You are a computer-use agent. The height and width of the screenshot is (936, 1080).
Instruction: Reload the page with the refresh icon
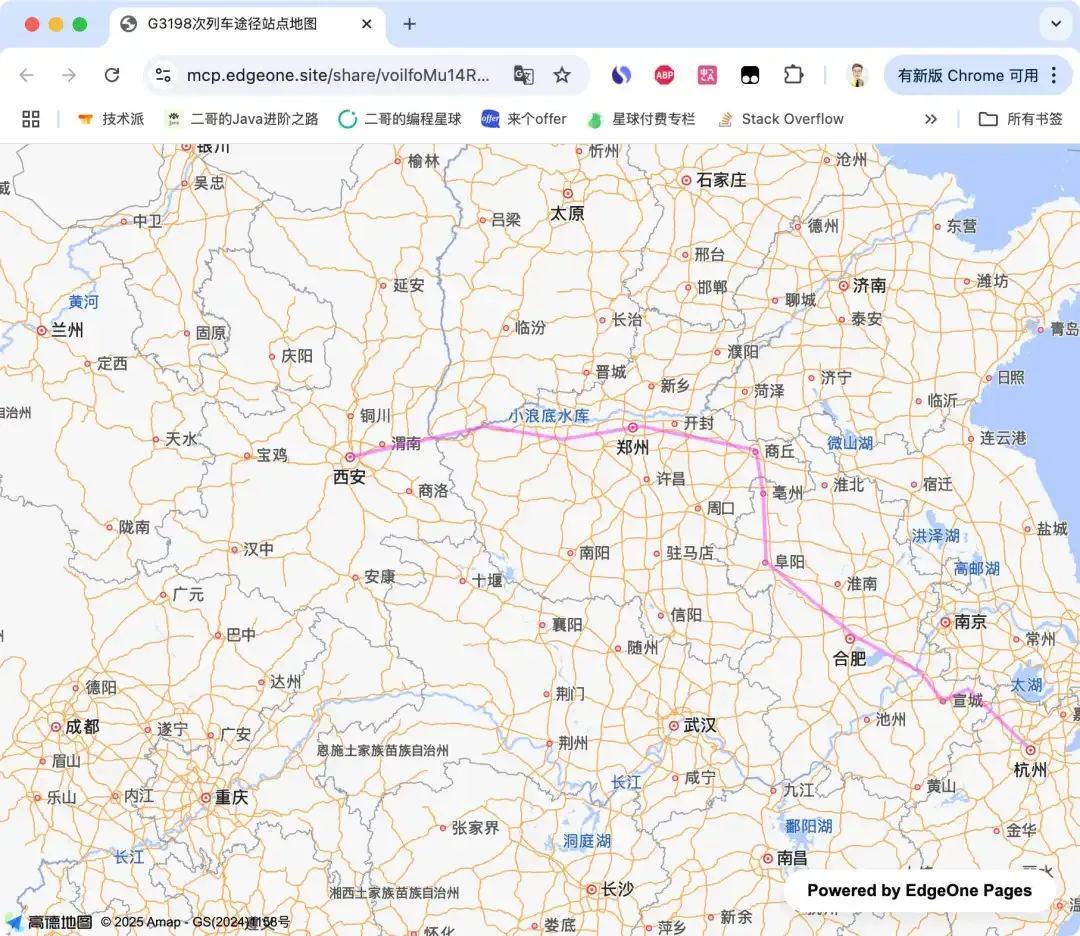(112, 75)
